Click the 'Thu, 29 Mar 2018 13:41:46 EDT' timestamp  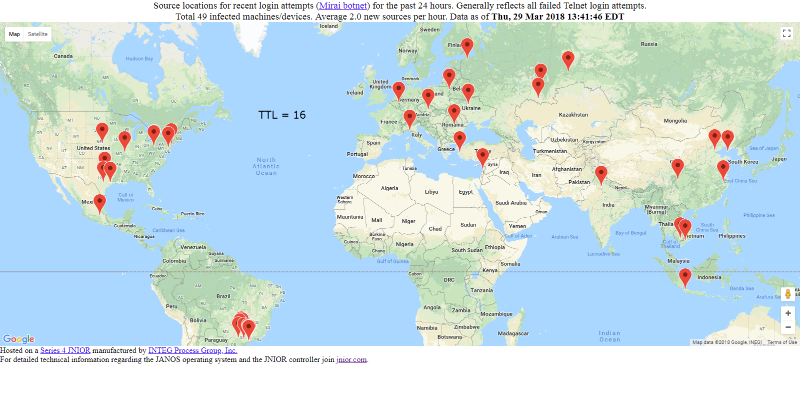coord(558,16)
